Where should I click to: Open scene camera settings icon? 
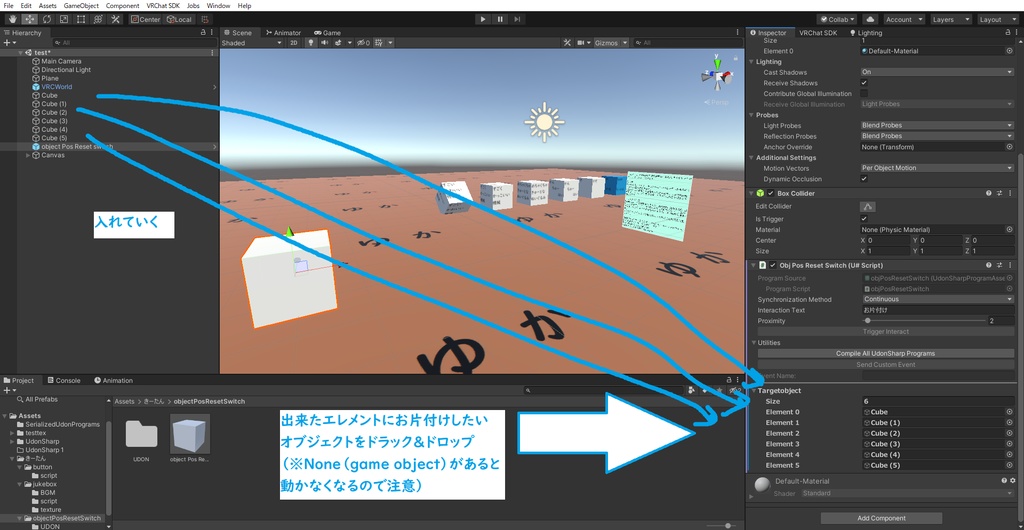(583, 42)
